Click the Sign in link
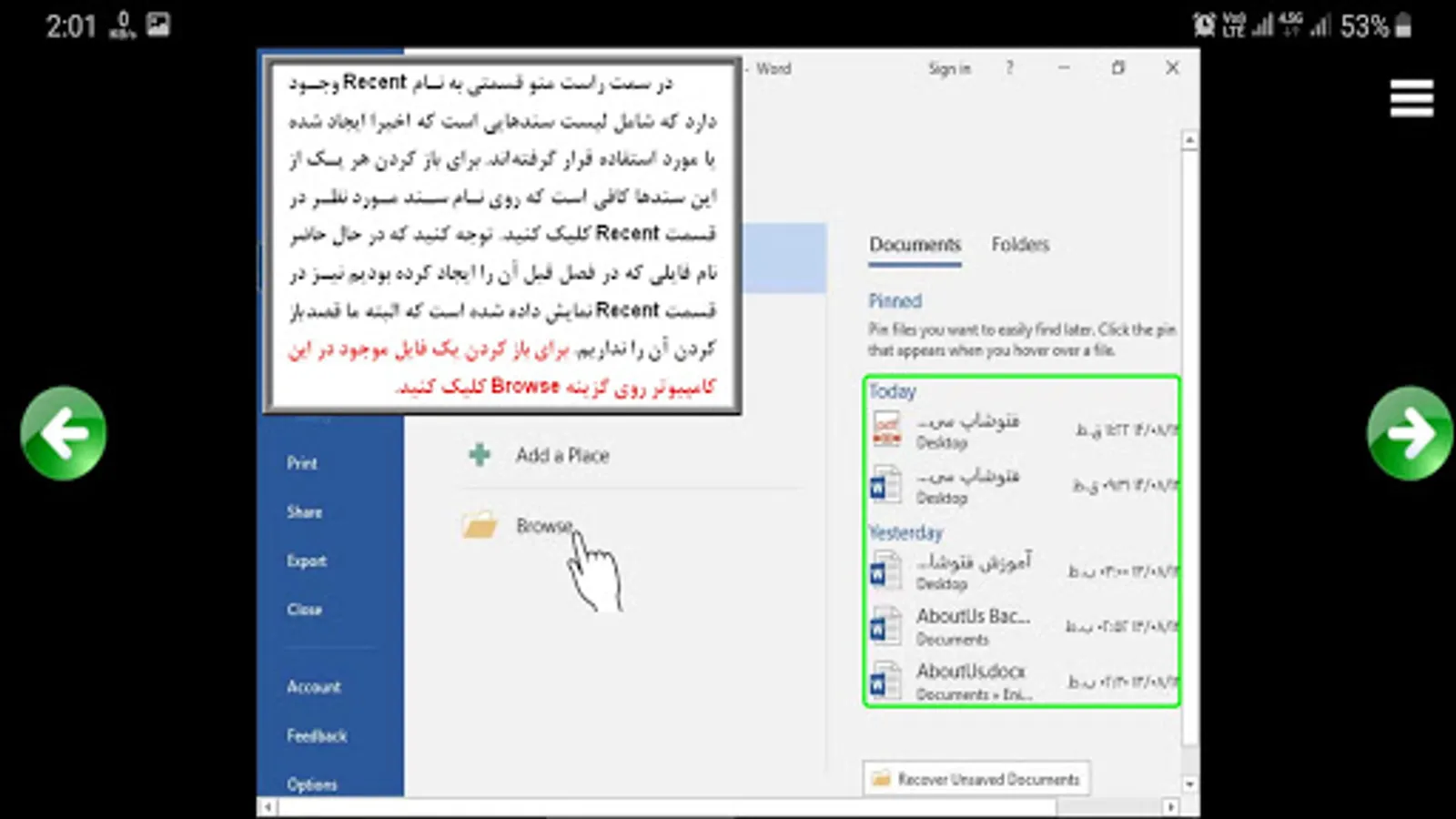Viewport: 1456px width, 819px height. tap(949, 68)
